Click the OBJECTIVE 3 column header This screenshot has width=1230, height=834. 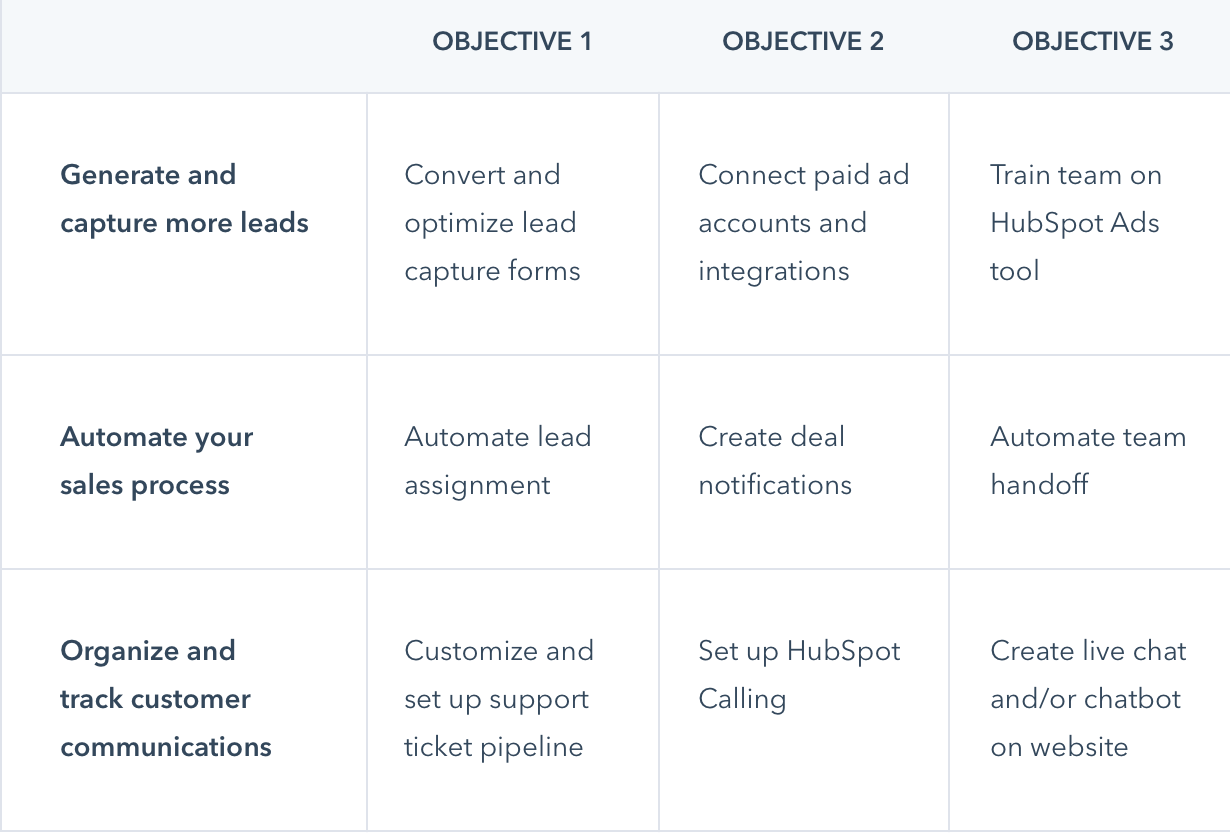[1092, 41]
